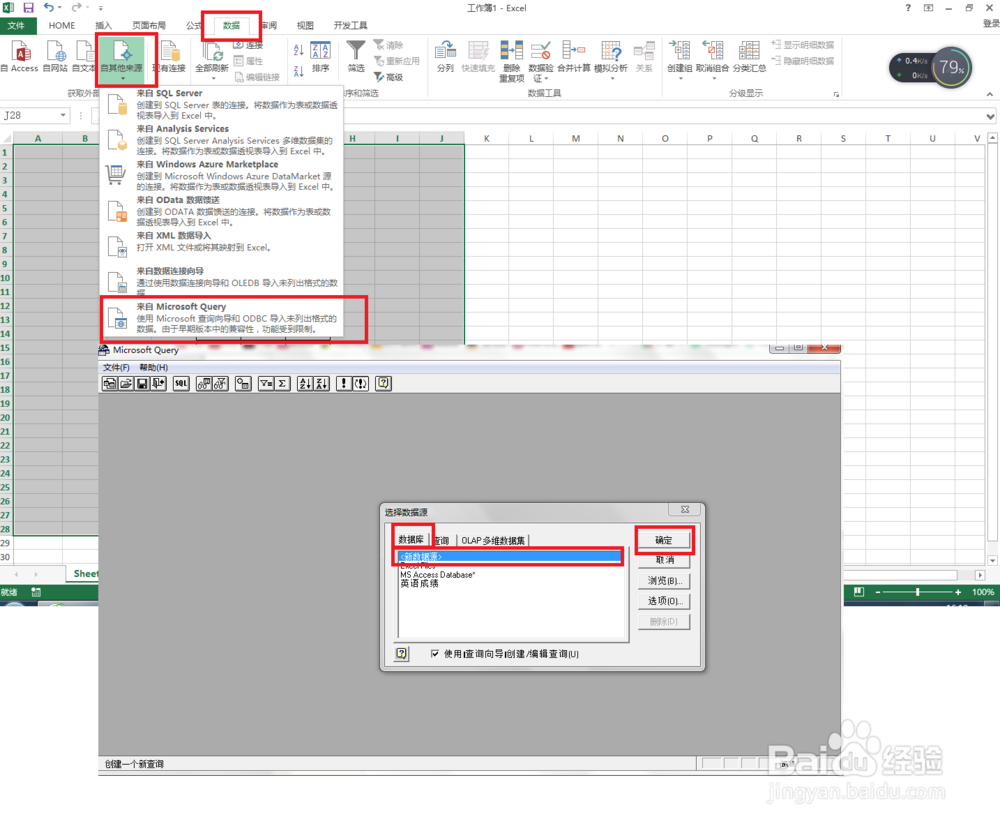
Task: Switch to Developer (开发工具) tab
Action: click(350, 26)
